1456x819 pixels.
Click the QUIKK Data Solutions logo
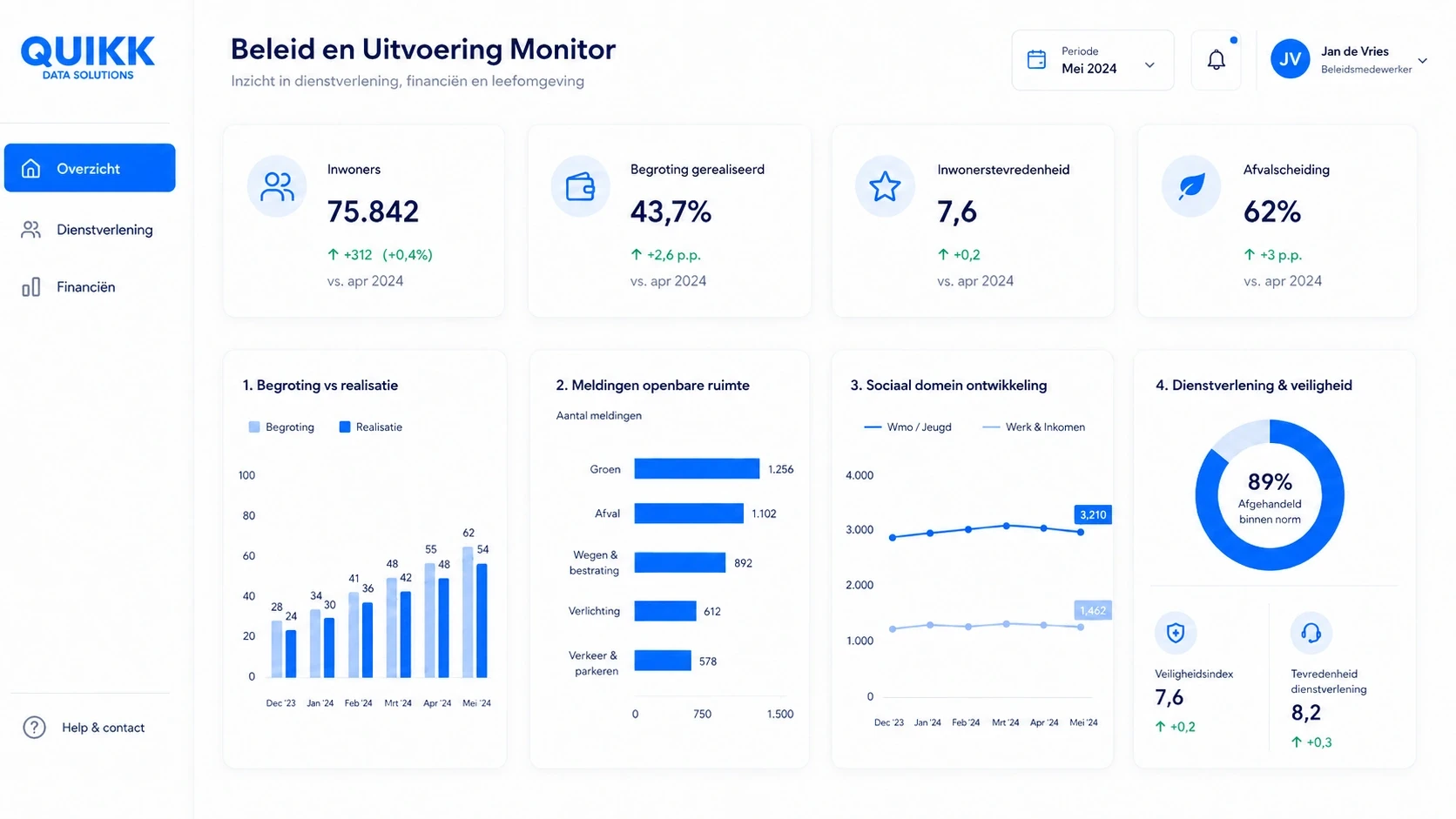[x=88, y=57]
